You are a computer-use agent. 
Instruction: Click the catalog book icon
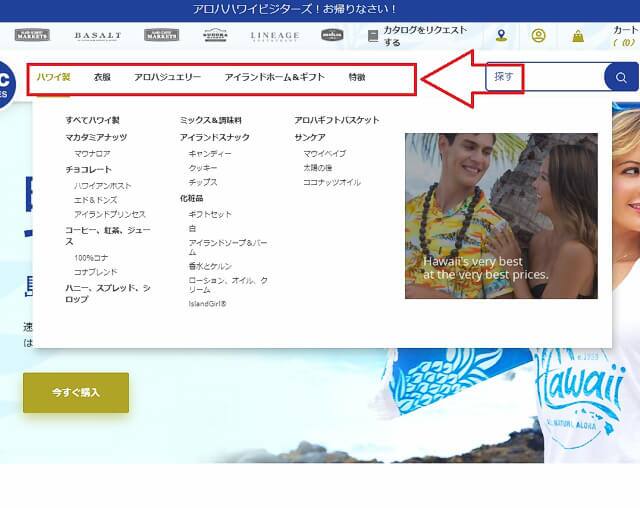[x=373, y=36]
